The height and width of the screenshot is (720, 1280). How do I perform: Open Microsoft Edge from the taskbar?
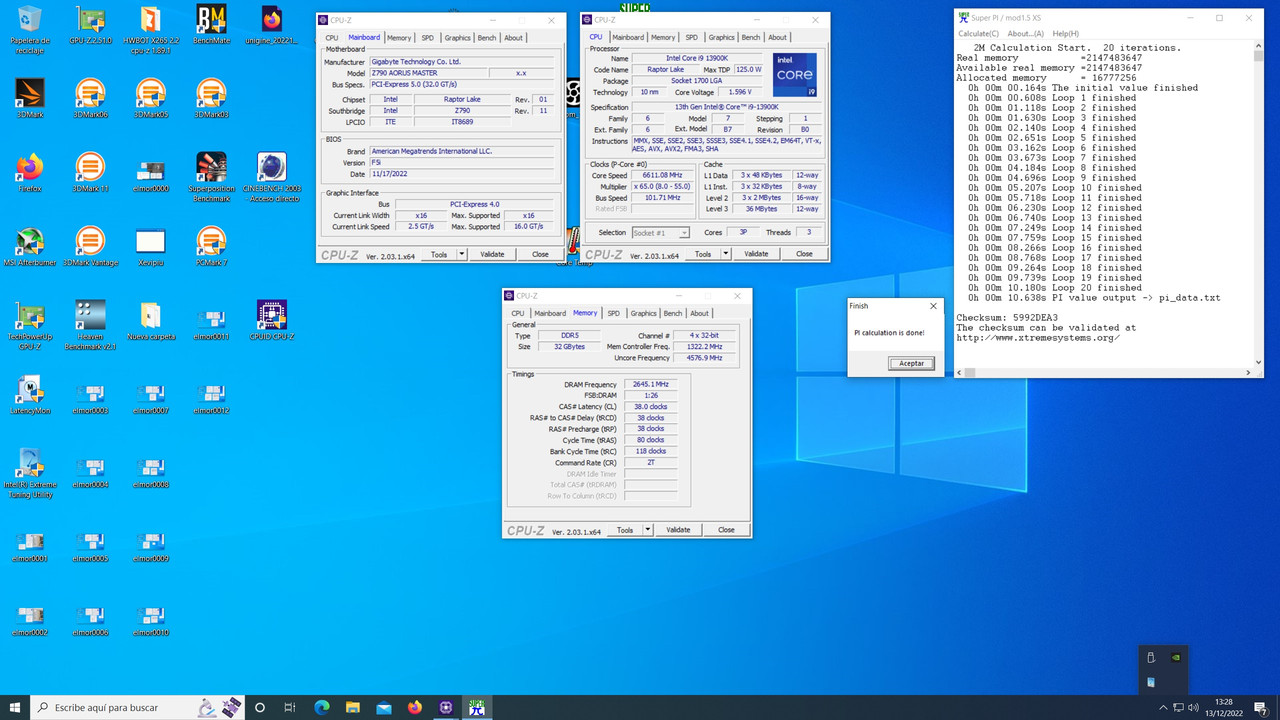[x=322, y=707]
